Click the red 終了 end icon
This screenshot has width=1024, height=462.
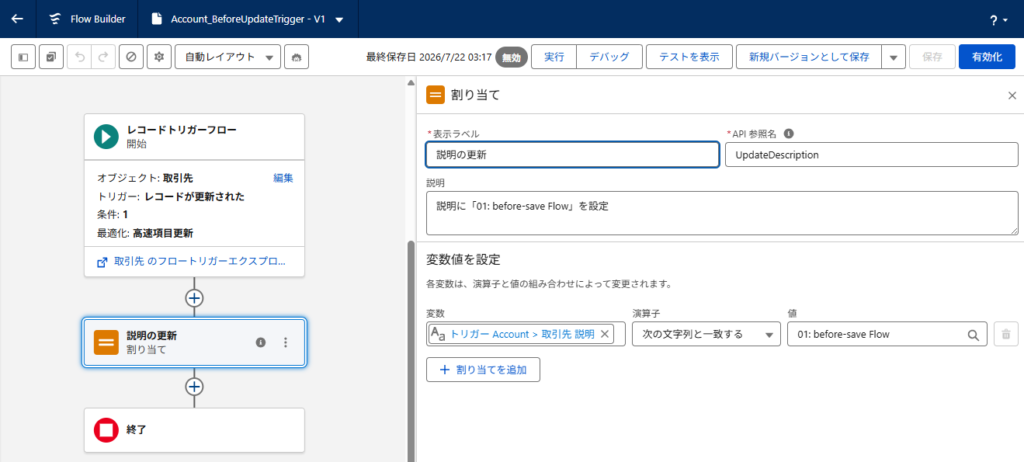[106, 430]
